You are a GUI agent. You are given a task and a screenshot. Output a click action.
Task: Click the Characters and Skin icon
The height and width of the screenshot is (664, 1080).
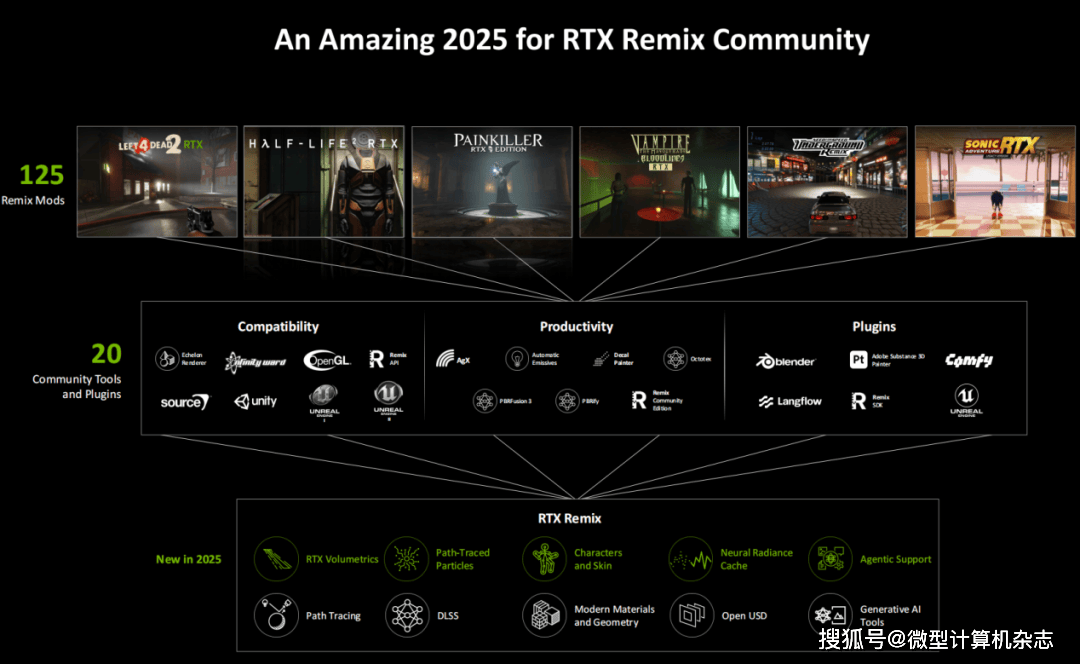[x=545, y=559]
